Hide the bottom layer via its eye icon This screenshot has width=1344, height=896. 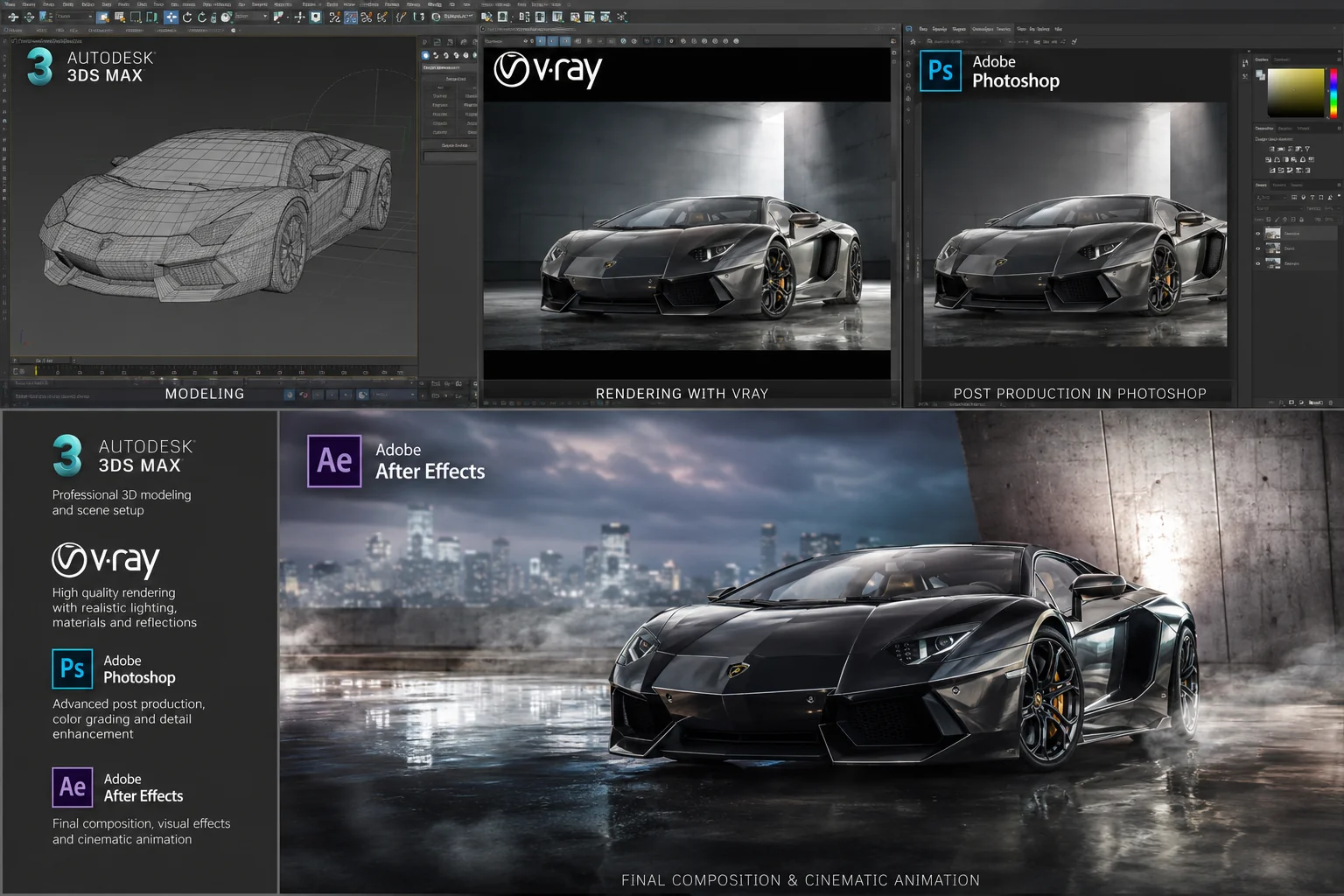coord(1258,263)
